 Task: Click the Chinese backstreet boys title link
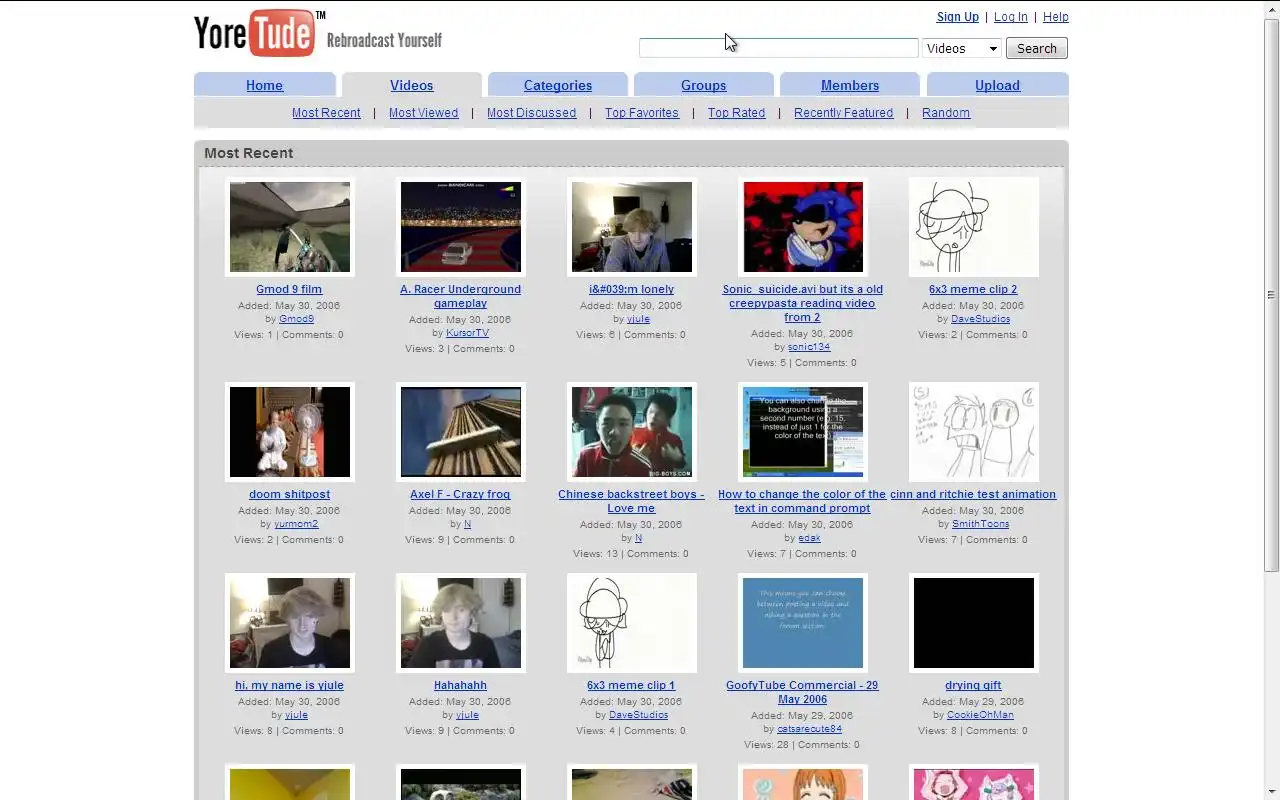click(631, 501)
